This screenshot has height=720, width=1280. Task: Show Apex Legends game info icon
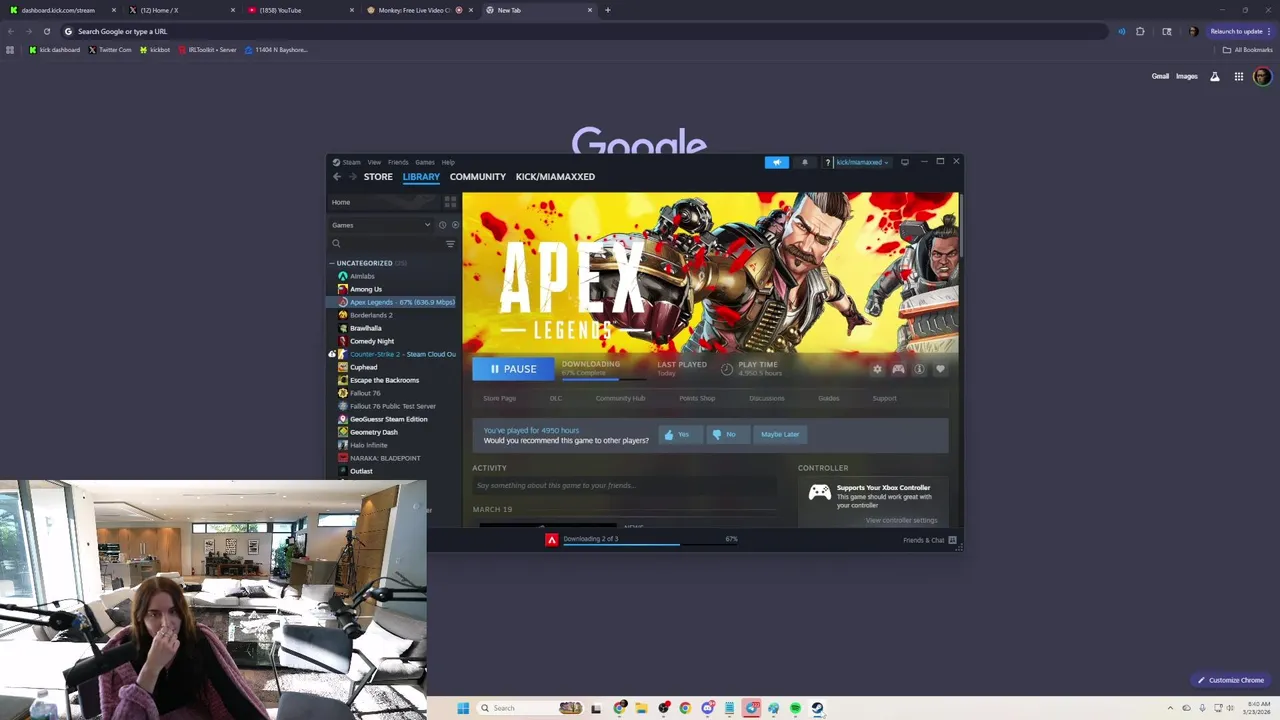tap(919, 369)
